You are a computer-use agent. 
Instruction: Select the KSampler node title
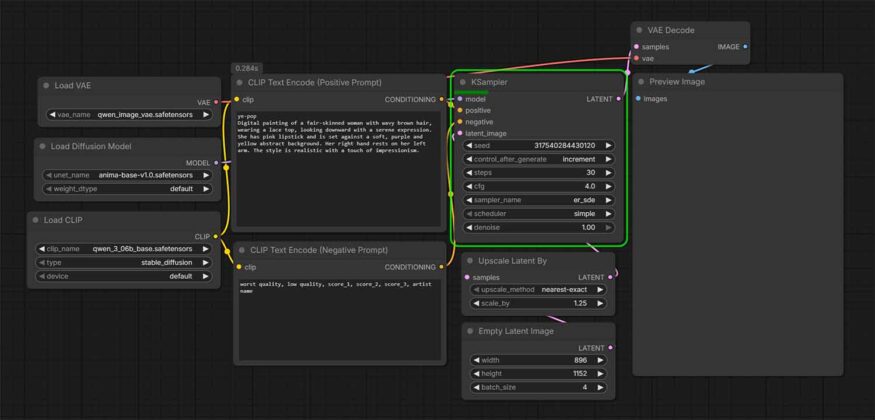point(489,82)
